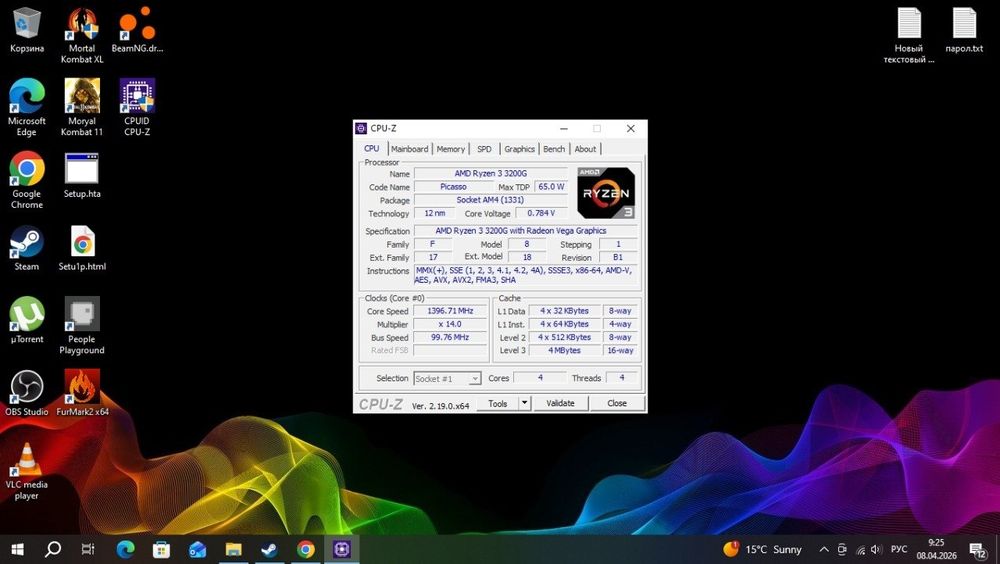
Task: Select the CPU tab in CPU-Z
Action: pos(372,148)
